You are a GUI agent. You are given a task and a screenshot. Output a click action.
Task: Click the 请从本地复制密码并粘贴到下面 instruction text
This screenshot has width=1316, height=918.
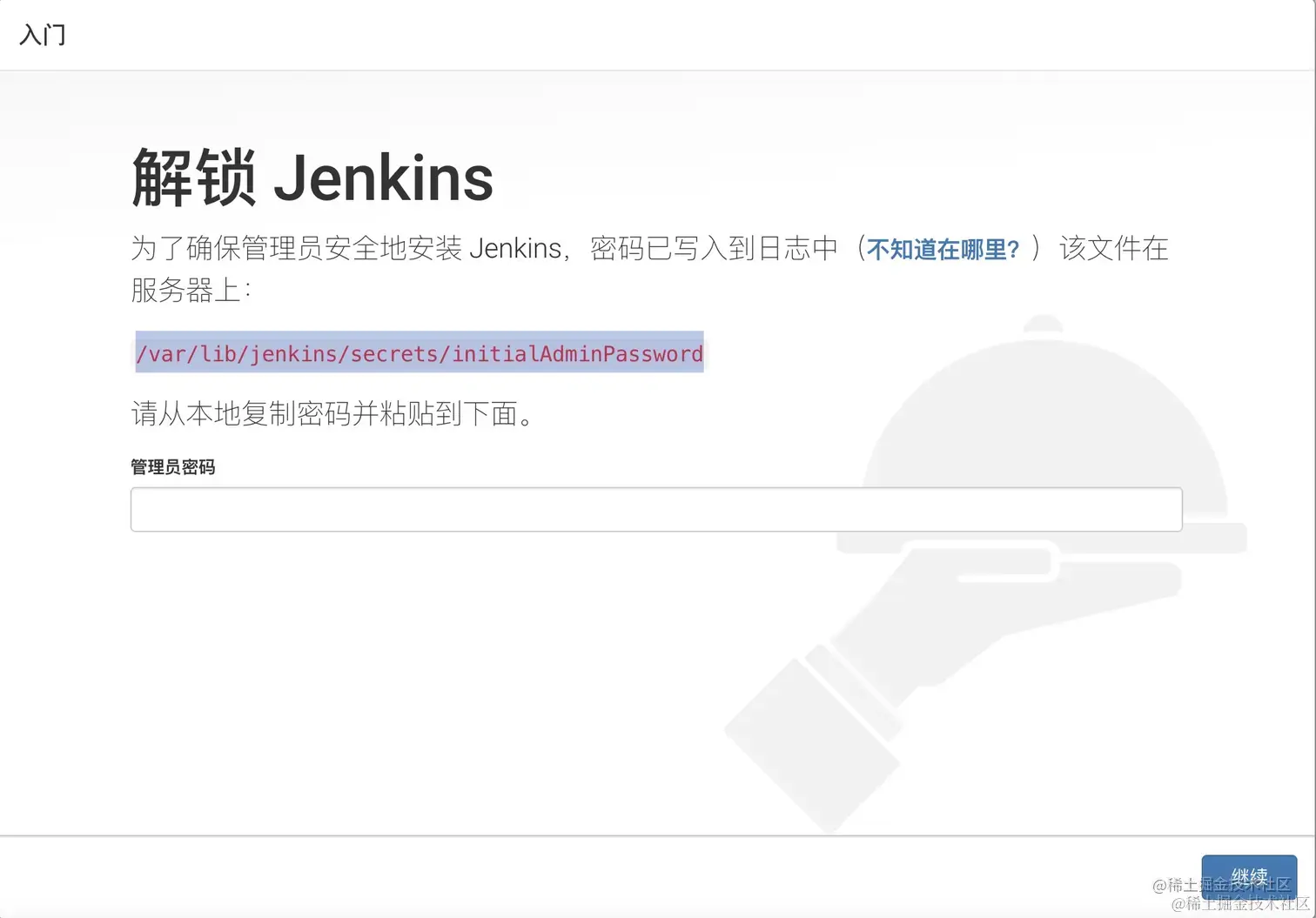[x=332, y=413]
